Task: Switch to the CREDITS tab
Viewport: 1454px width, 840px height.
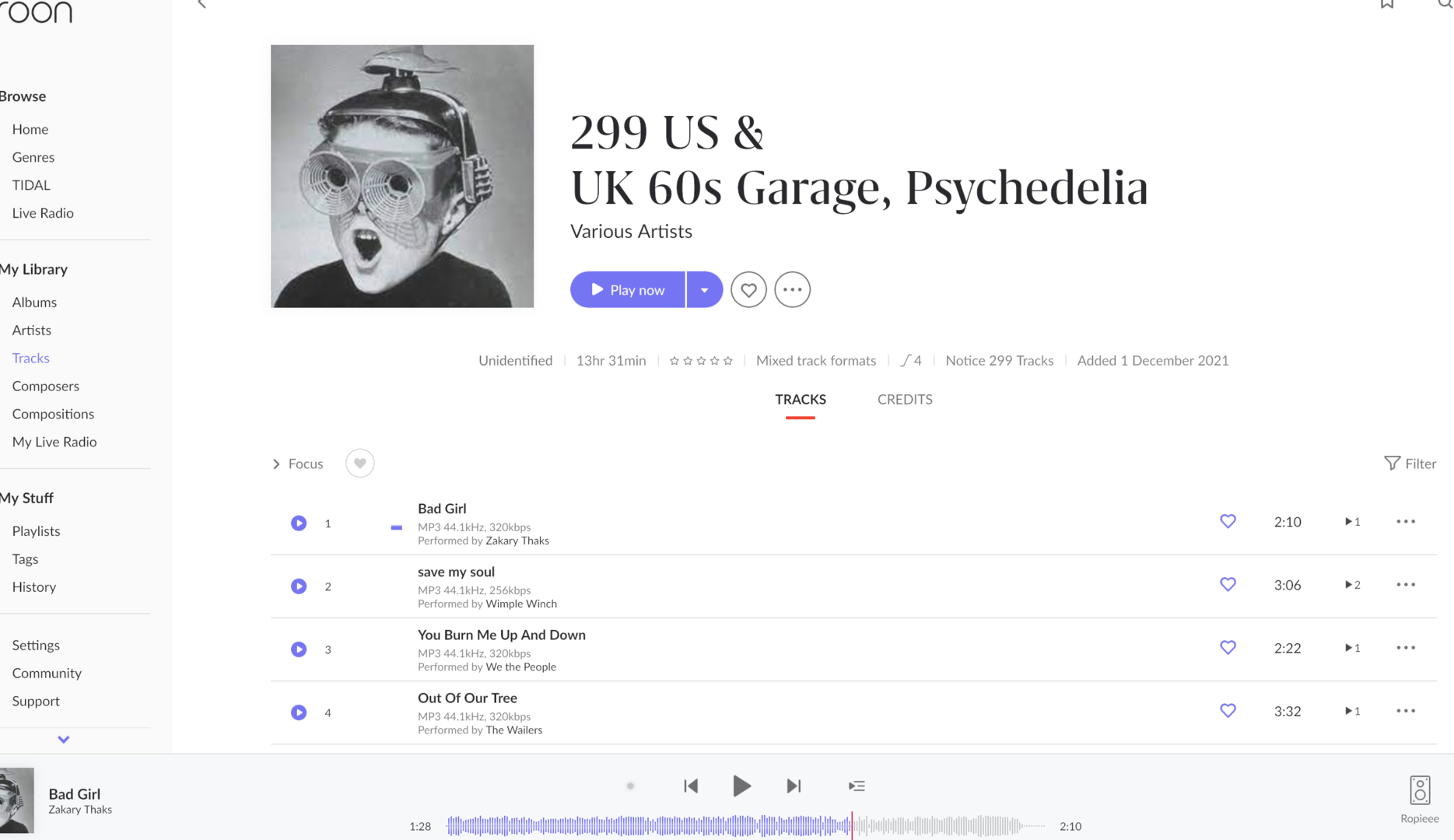Action: pos(905,399)
